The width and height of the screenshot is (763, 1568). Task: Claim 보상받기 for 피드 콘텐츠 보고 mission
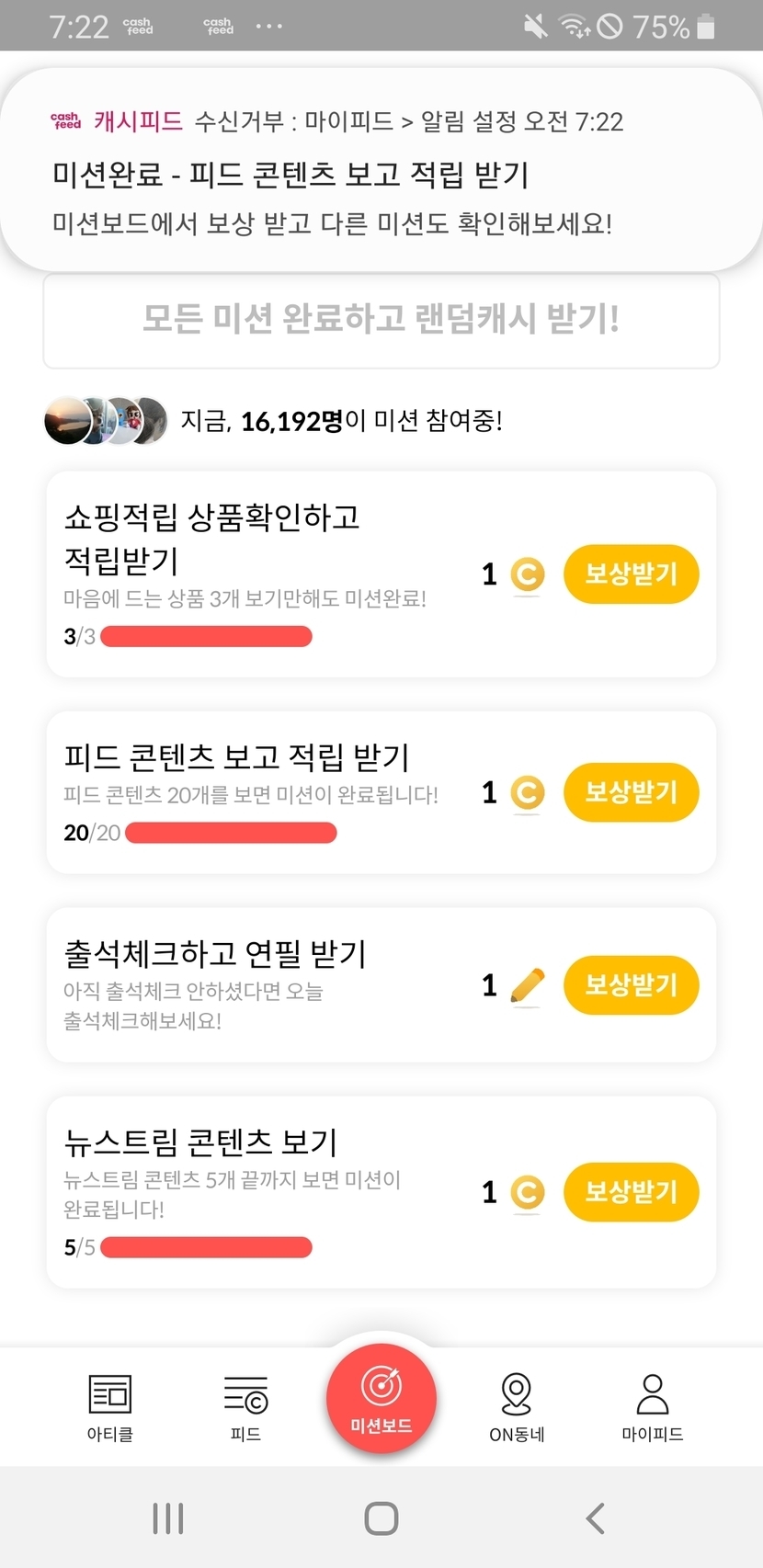632,792
